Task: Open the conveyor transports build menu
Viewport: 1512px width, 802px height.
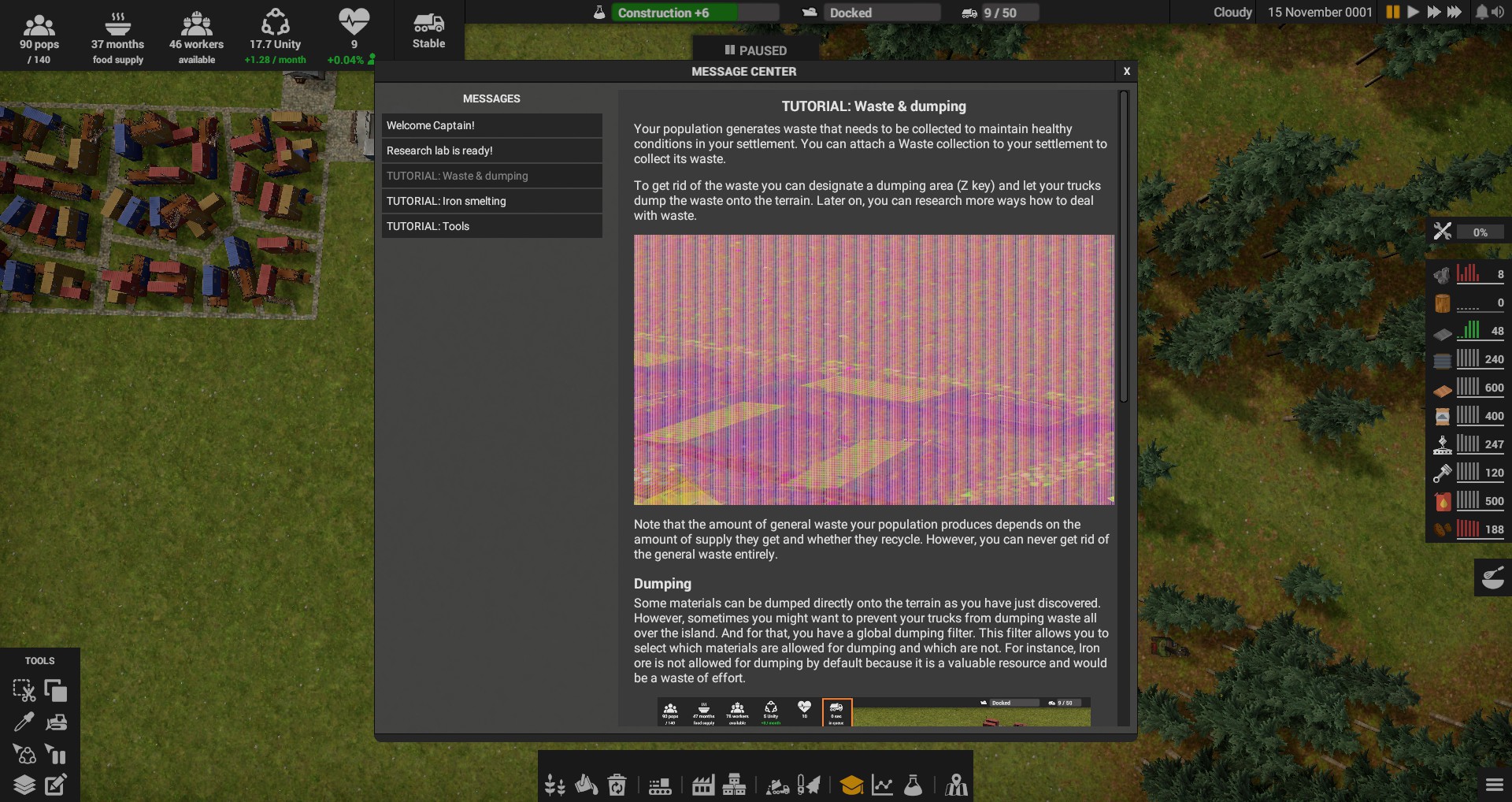Action: 660,785
